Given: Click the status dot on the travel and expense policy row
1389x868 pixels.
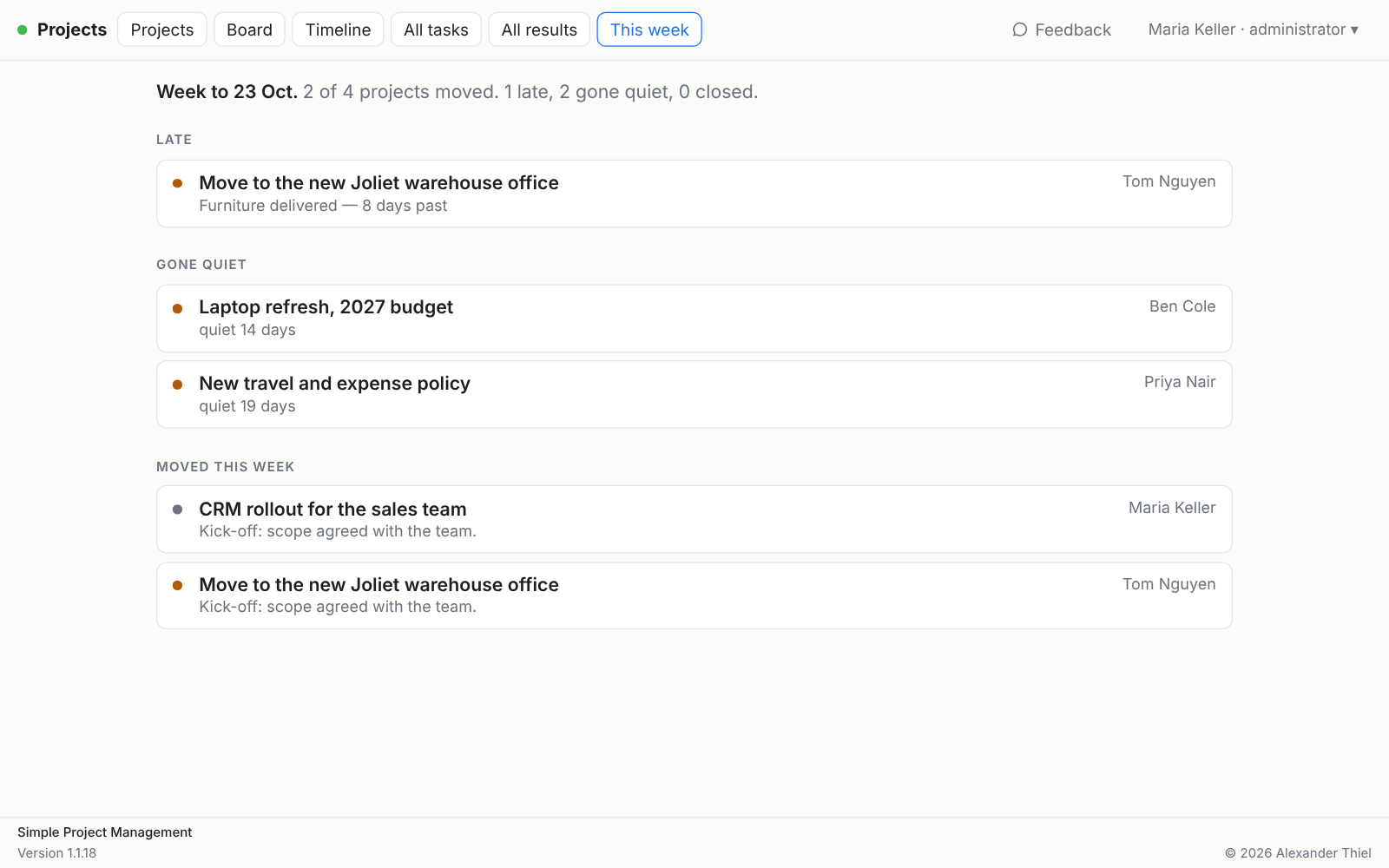Looking at the screenshot, I should click(177, 385).
